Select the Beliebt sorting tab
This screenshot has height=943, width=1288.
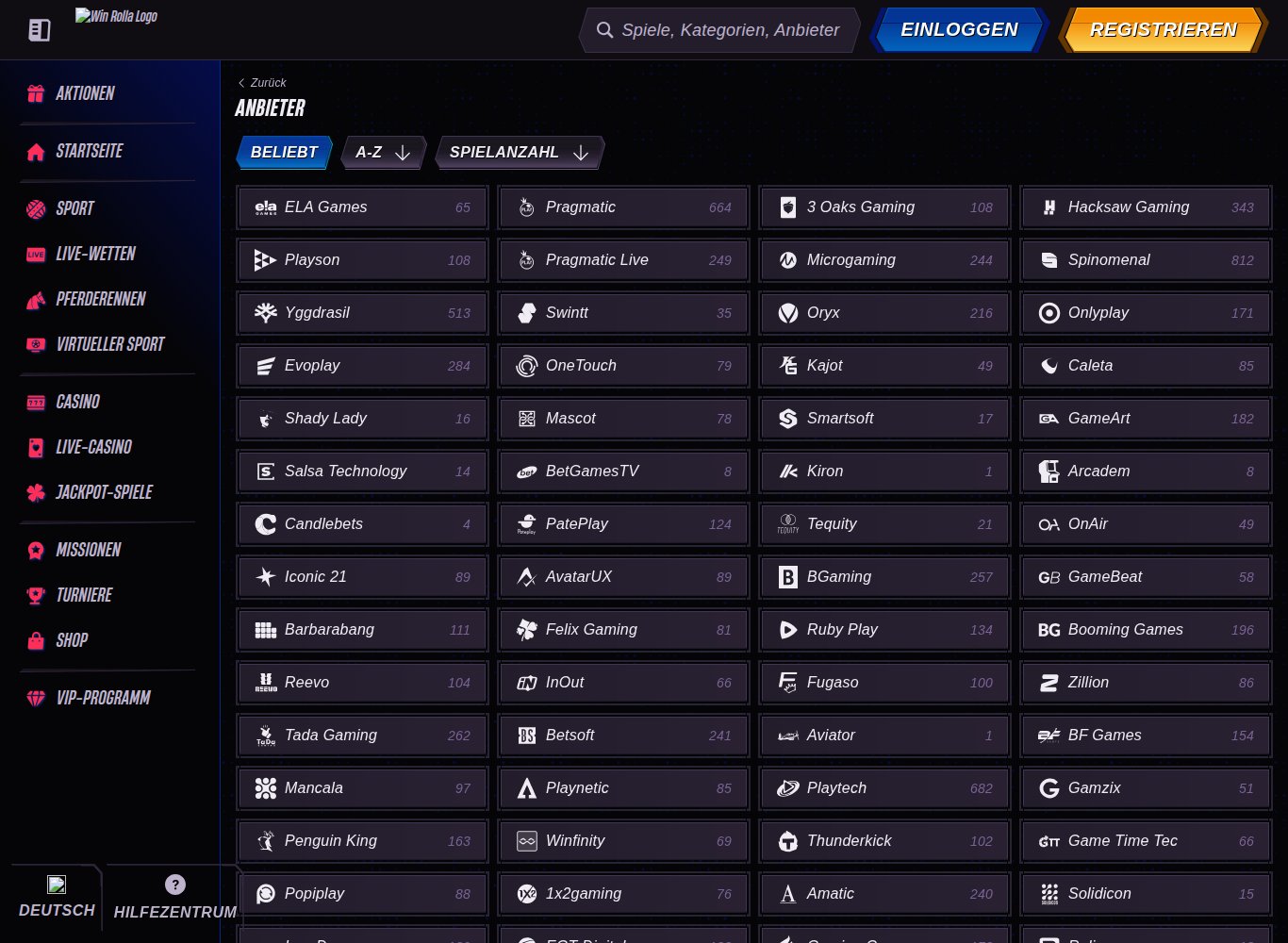tap(284, 153)
